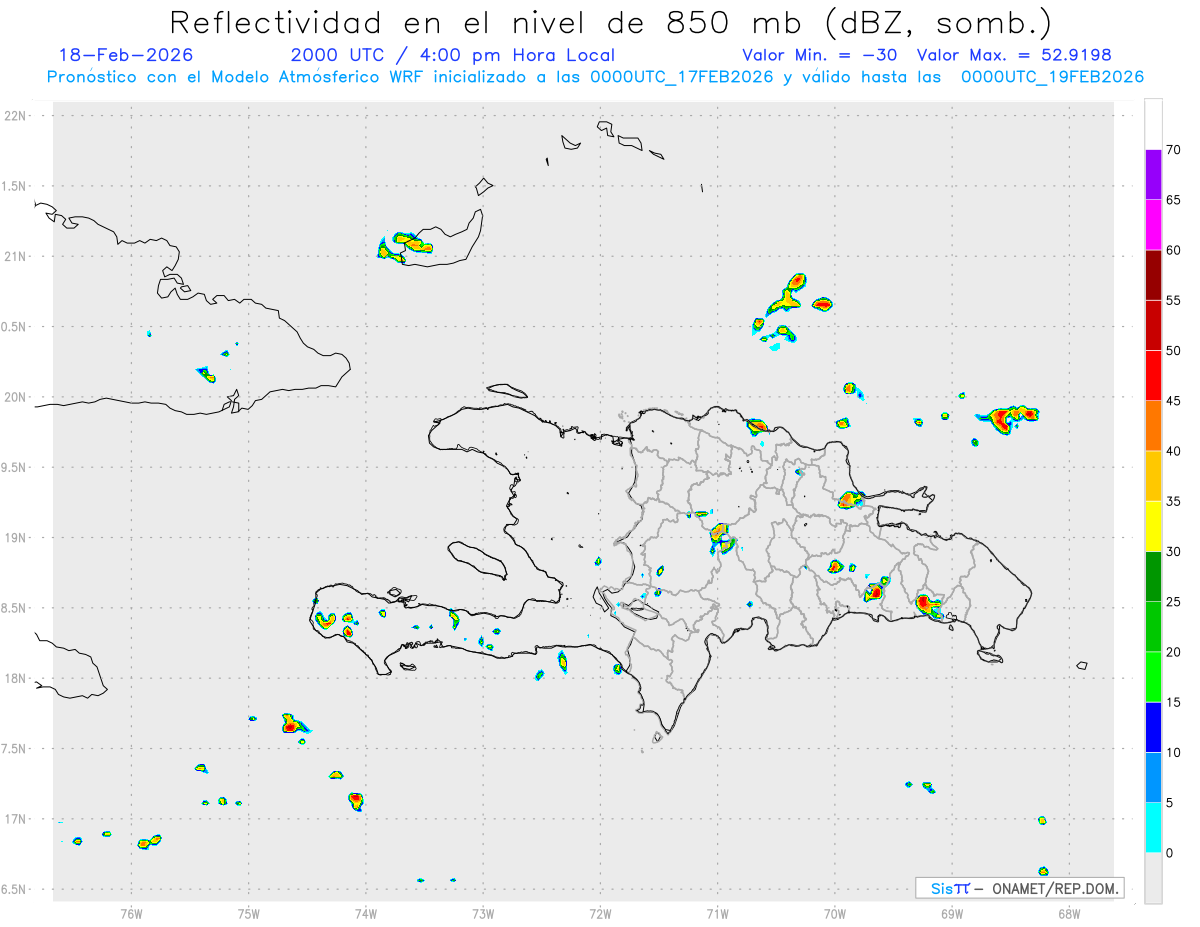1200x927 pixels.
Task: Click the colorbar tick label '60'
Action: click(1175, 250)
